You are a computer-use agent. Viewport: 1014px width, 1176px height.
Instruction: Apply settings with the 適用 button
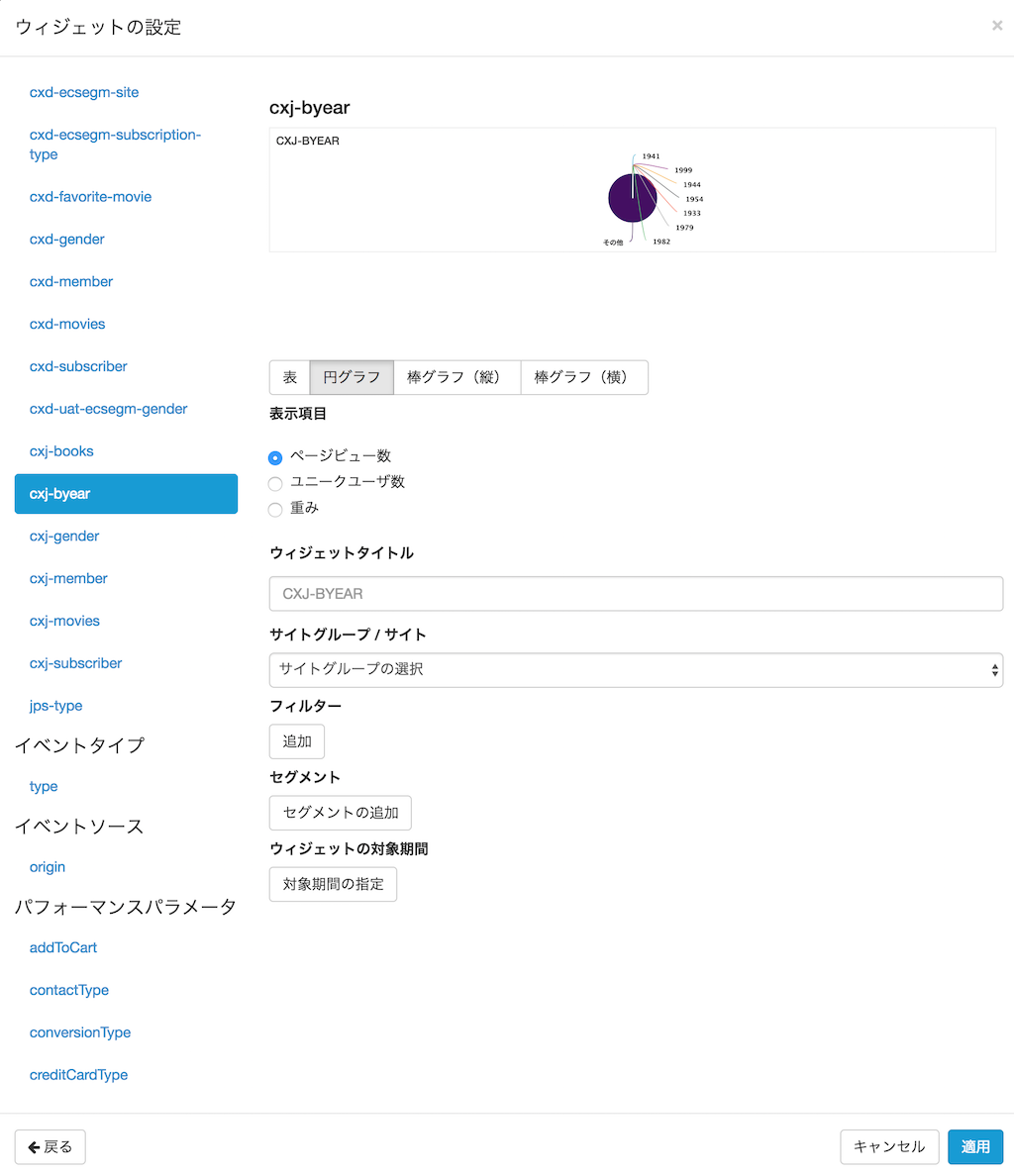pos(975,1146)
